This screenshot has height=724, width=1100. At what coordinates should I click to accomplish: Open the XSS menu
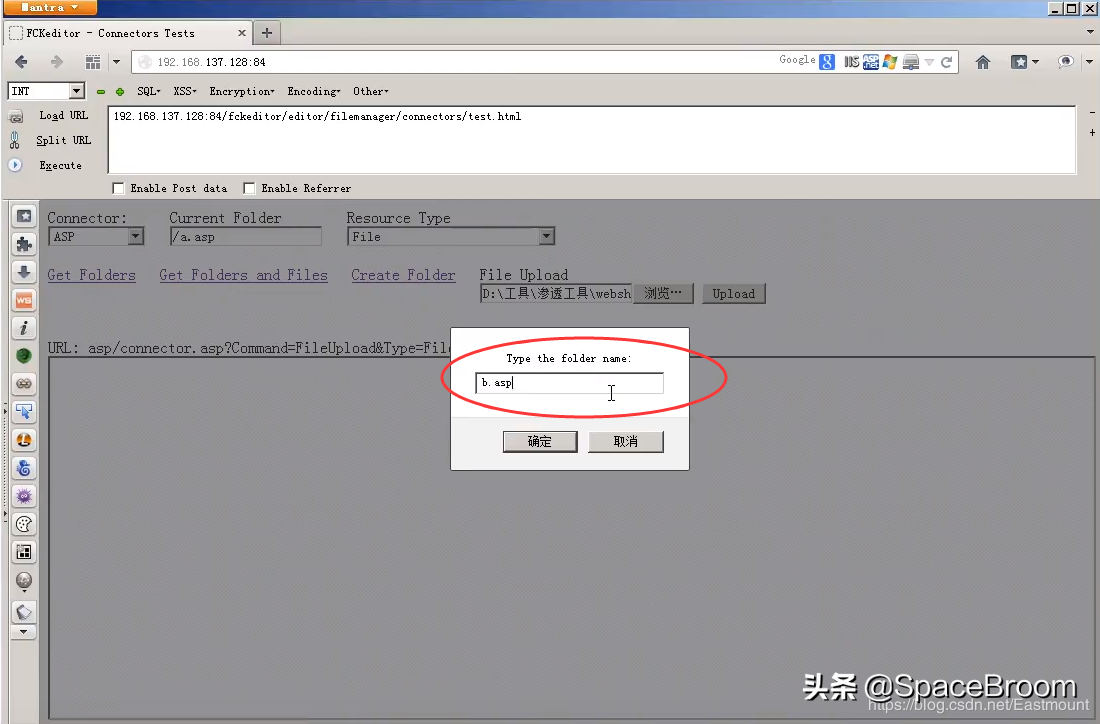[x=185, y=91]
